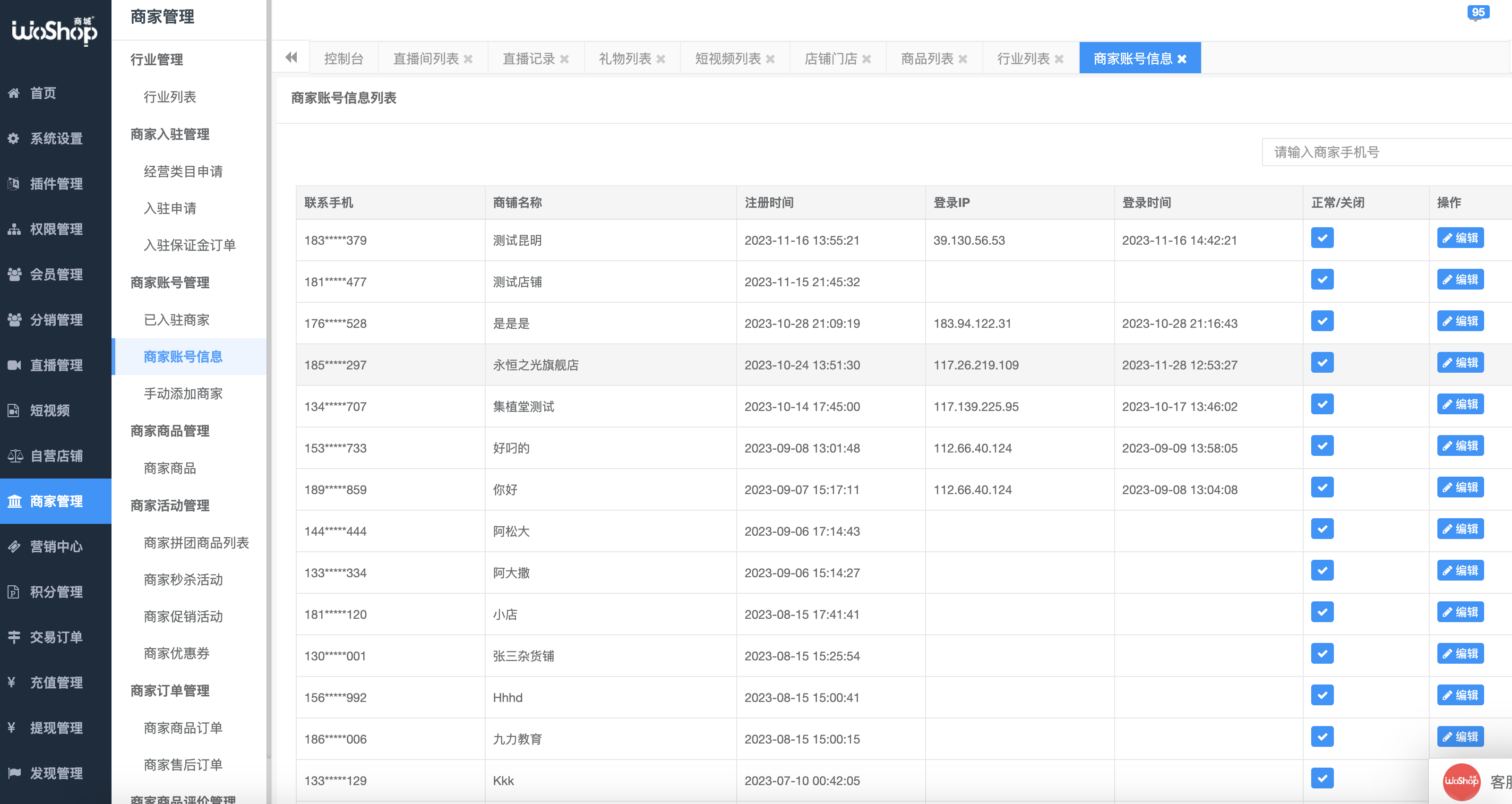Close the 礼物列表 tab

click(x=661, y=59)
